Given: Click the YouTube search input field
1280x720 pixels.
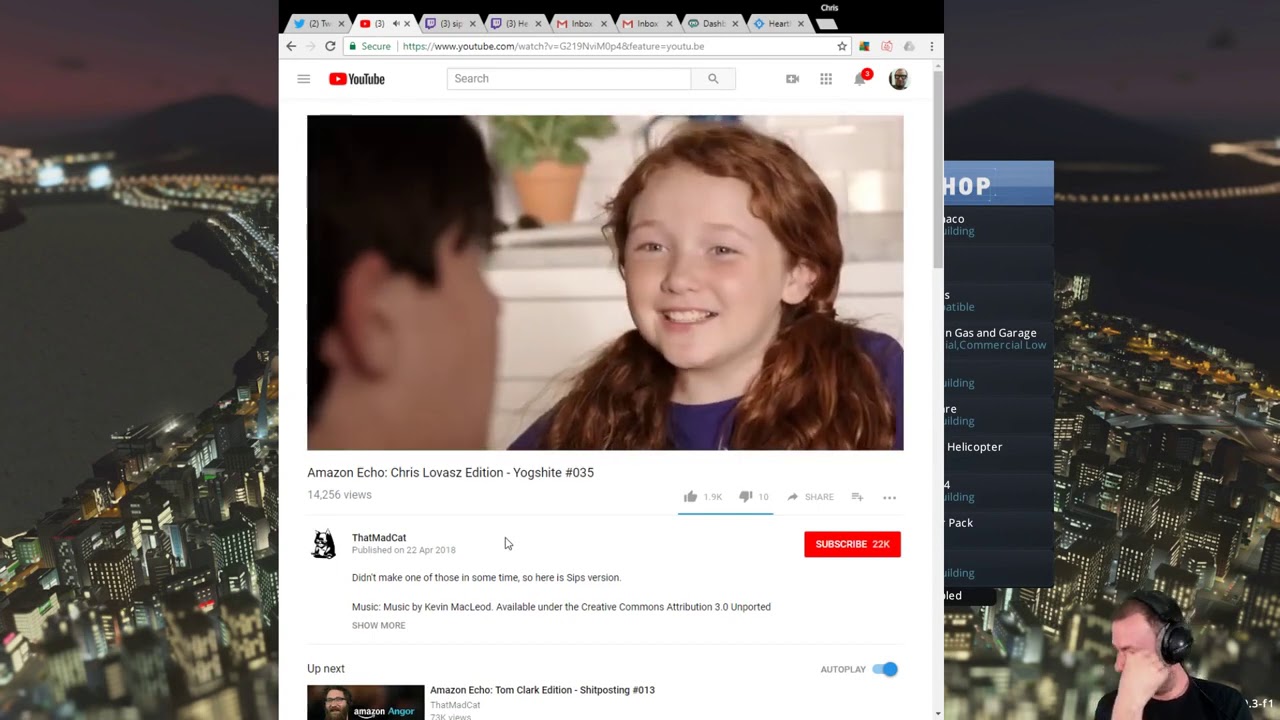Looking at the screenshot, I should [568, 79].
